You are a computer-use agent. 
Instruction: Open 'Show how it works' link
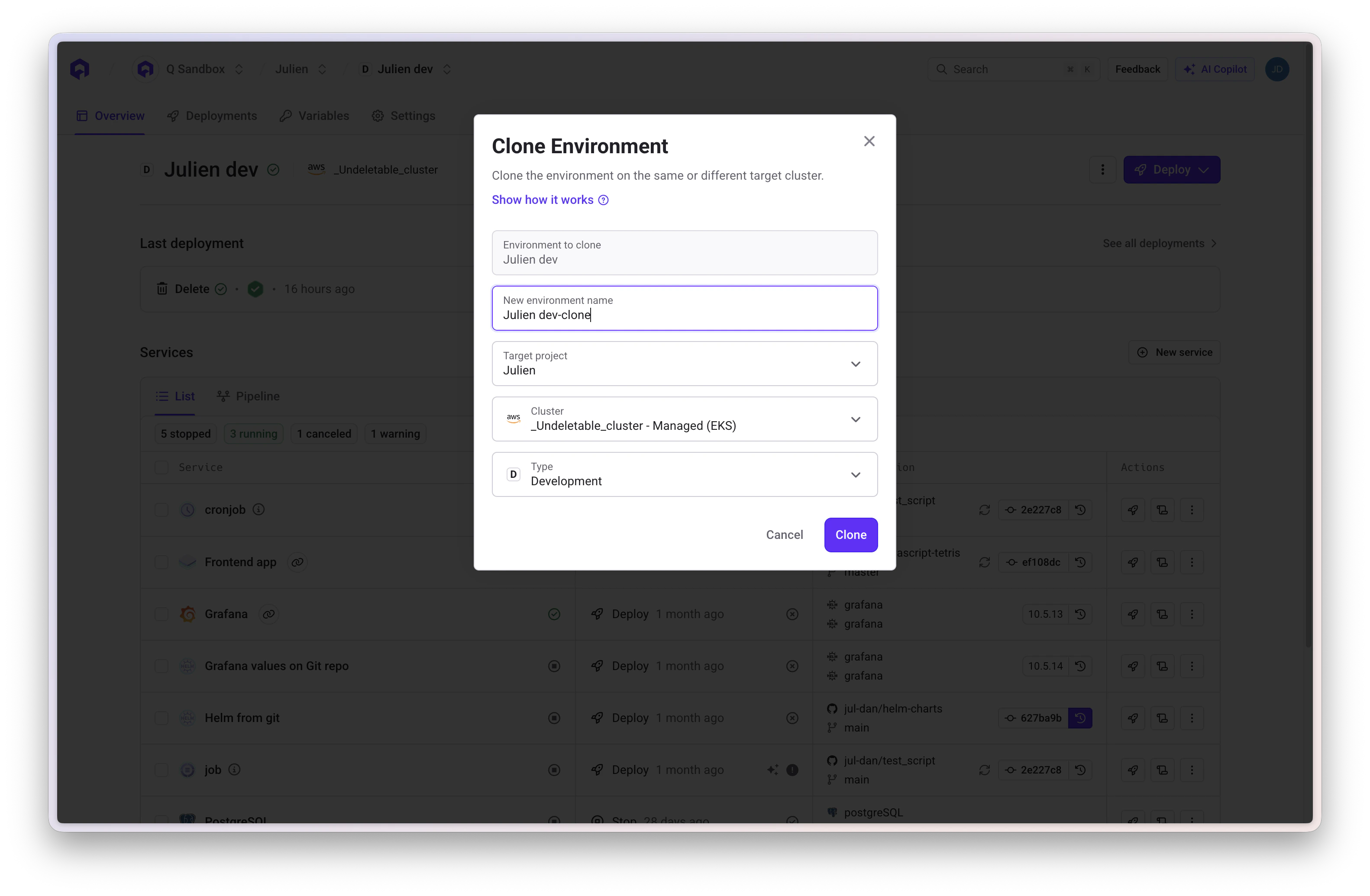(x=550, y=200)
